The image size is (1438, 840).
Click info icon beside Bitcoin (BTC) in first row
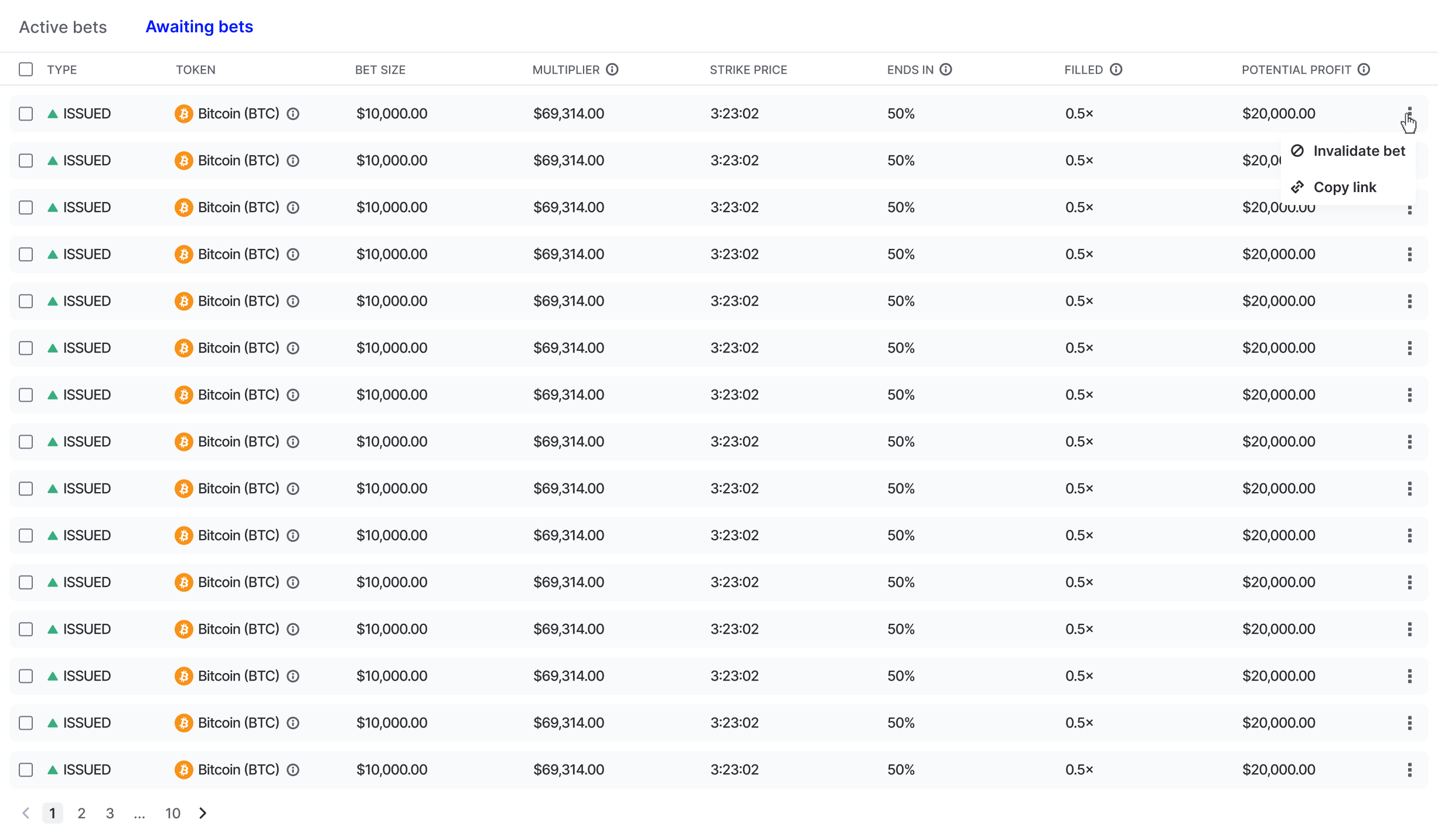click(x=293, y=114)
